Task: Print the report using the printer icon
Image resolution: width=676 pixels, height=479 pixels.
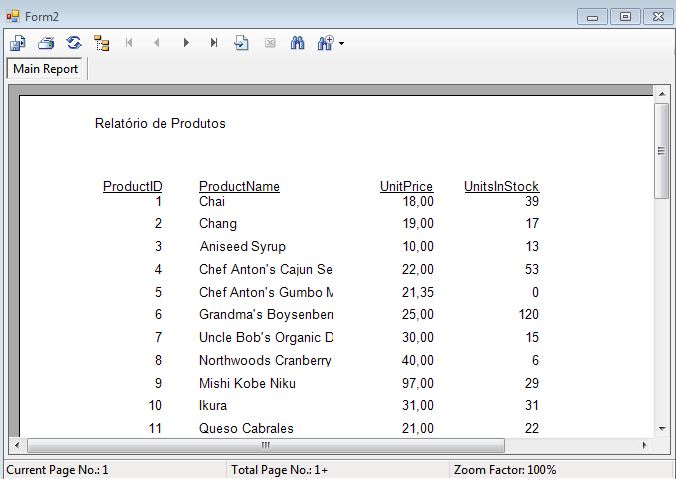Action: pyautogui.click(x=46, y=43)
